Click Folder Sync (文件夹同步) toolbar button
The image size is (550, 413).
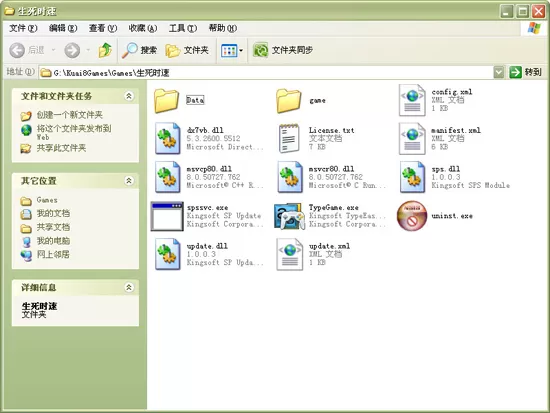coord(283,50)
